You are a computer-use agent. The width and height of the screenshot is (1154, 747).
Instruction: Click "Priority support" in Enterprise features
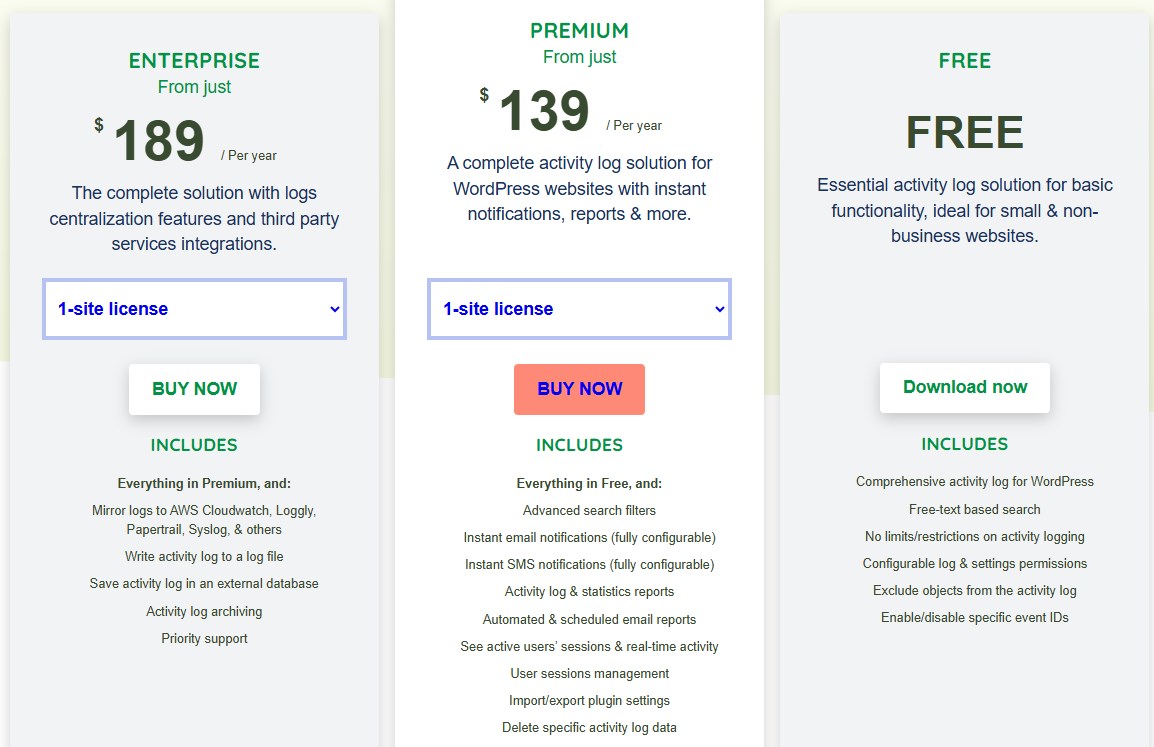click(204, 638)
